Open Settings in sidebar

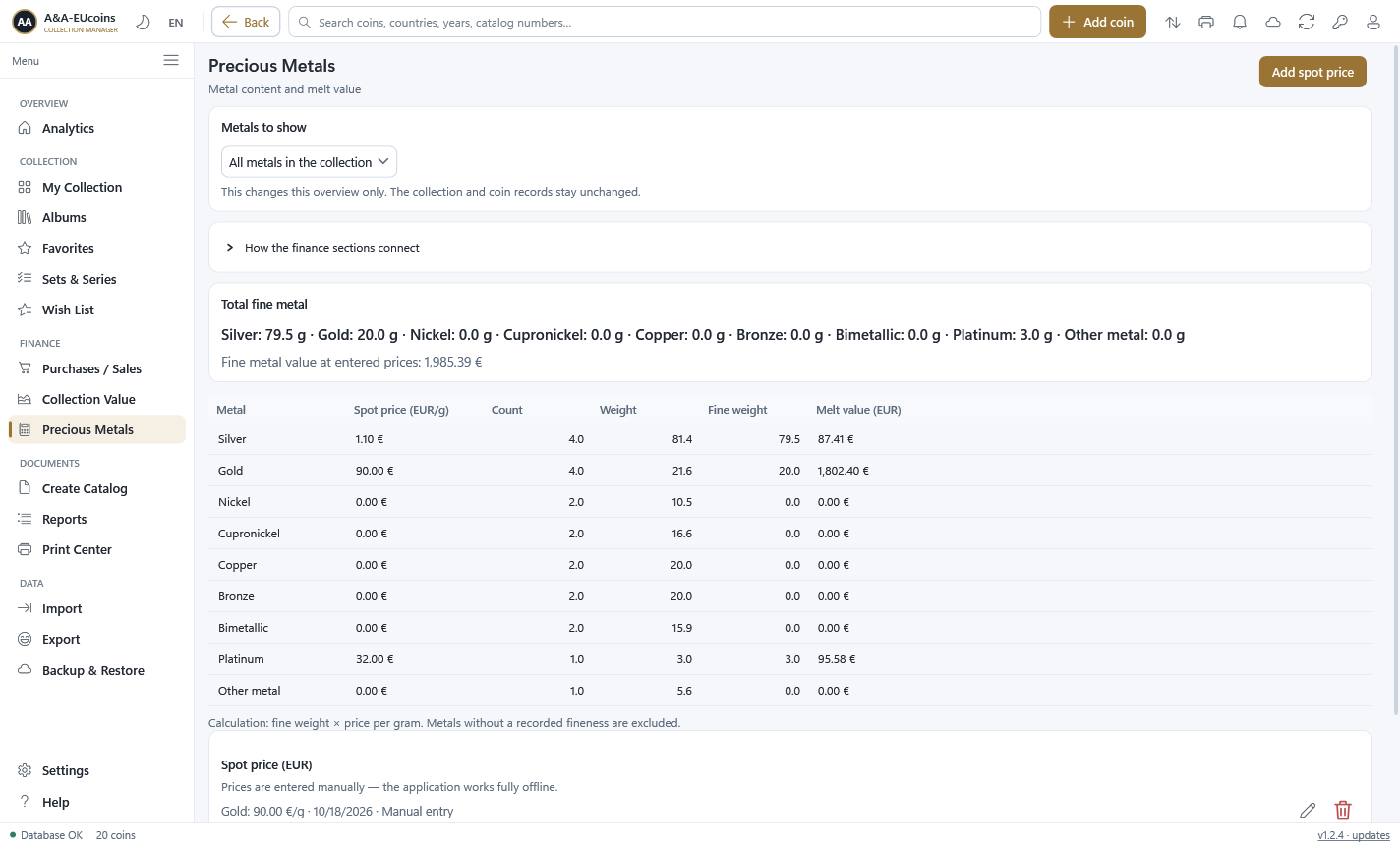[96, 771]
